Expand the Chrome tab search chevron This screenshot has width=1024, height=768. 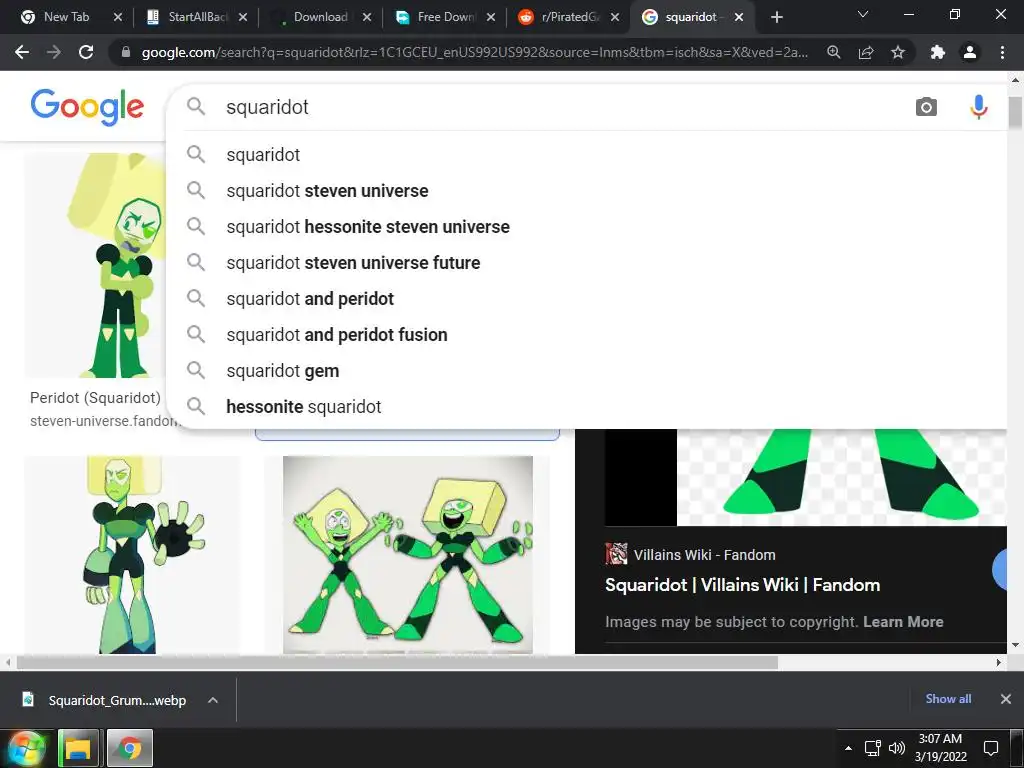pos(863,14)
